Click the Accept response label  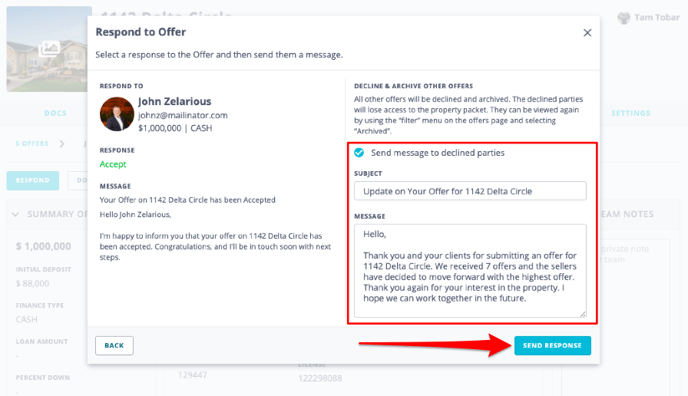113,164
